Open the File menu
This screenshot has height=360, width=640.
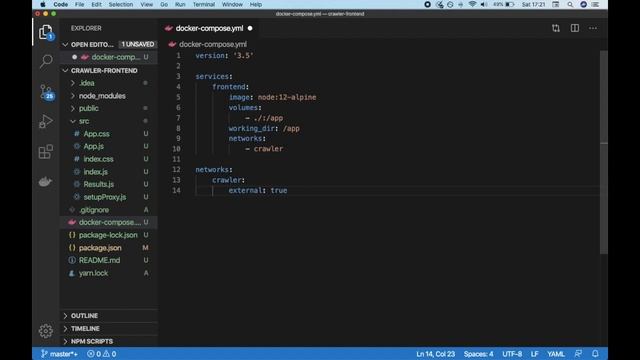(80, 4)
